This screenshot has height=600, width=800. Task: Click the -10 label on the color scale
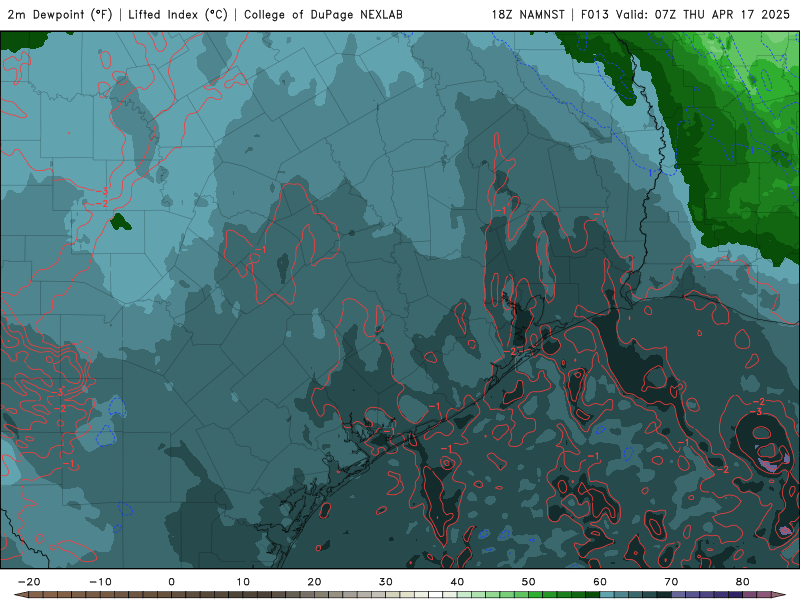[x=100, y=582]
